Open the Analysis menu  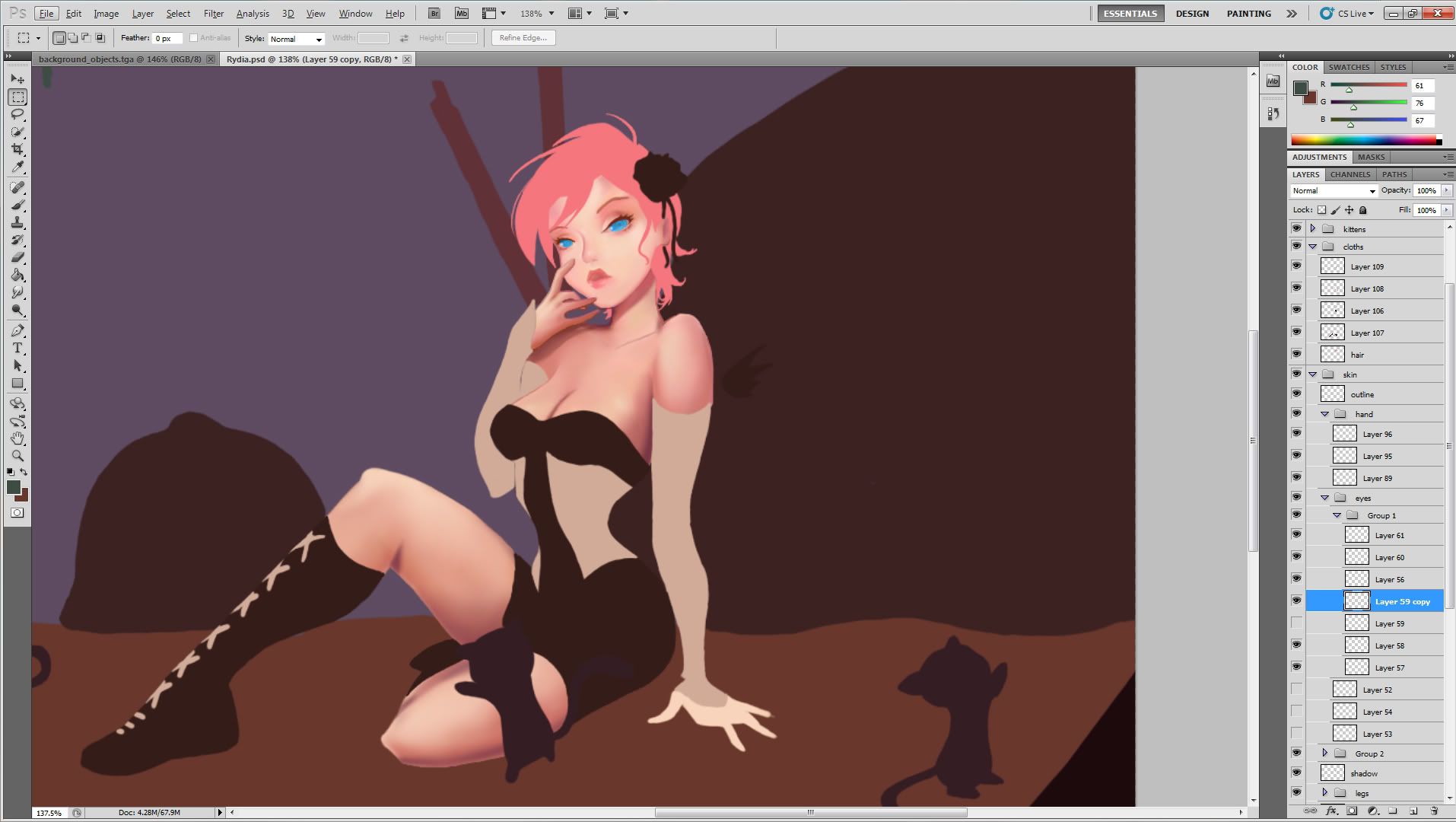(x=253, y=14)
